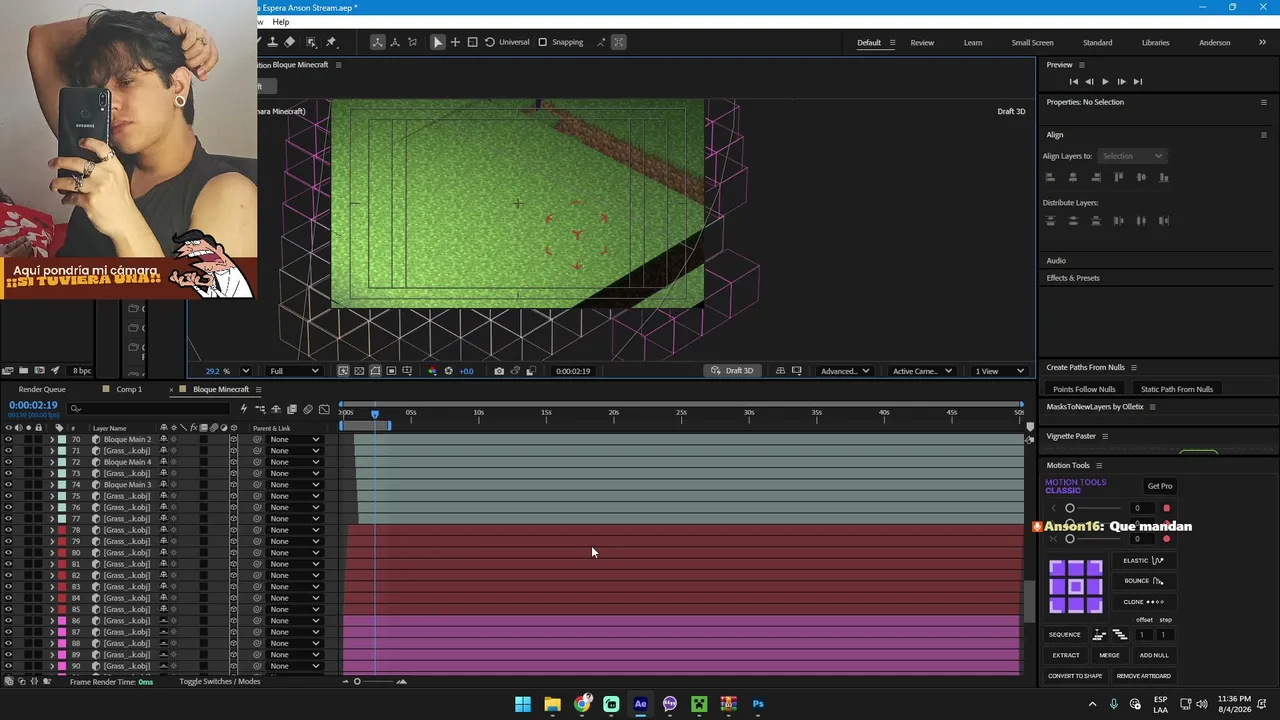Click the Get Pro button
The height and width of the screenshot is (720, 1280).
point(1160,486)
